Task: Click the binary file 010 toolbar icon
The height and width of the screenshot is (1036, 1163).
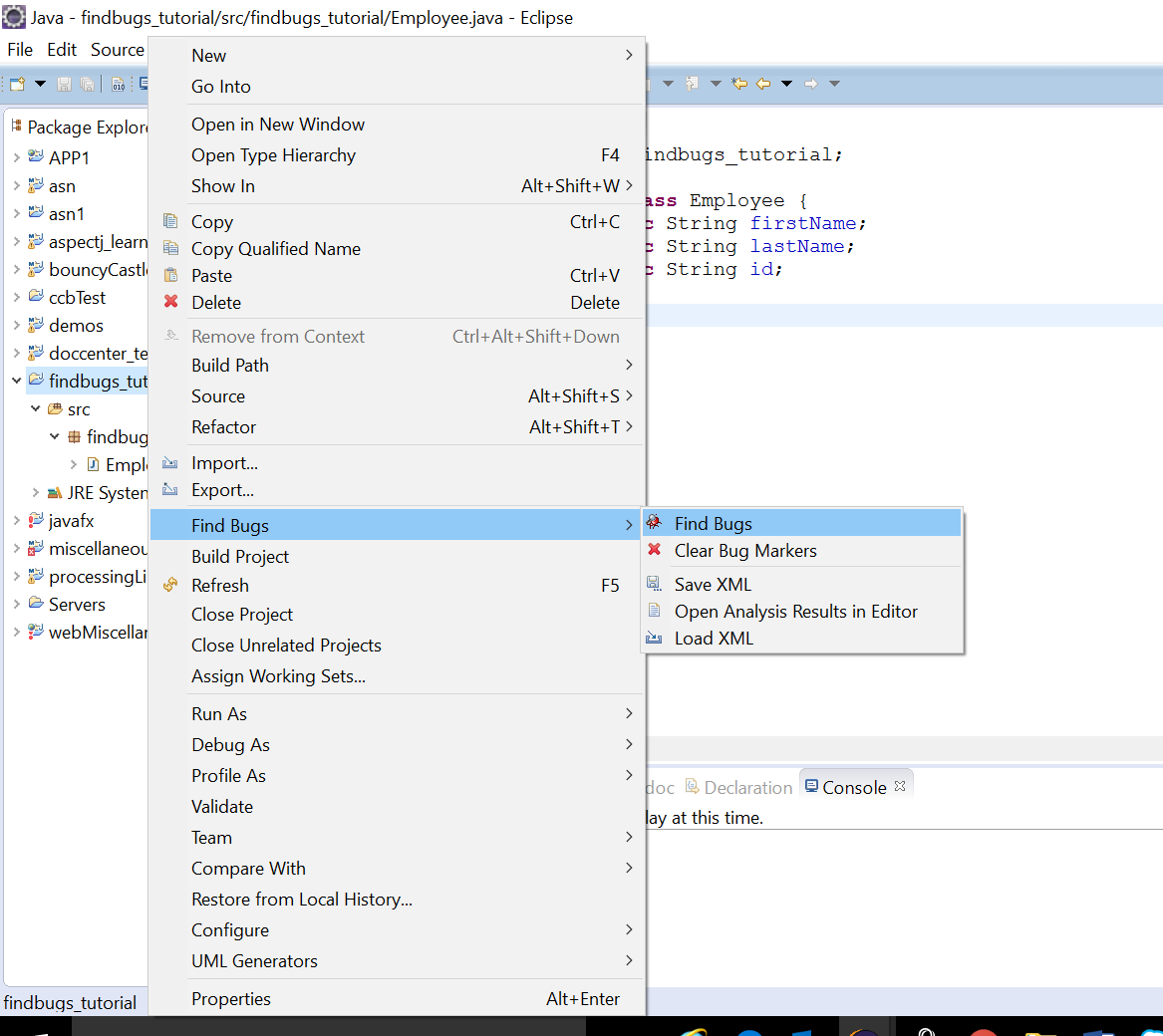Action: [119, 84]
